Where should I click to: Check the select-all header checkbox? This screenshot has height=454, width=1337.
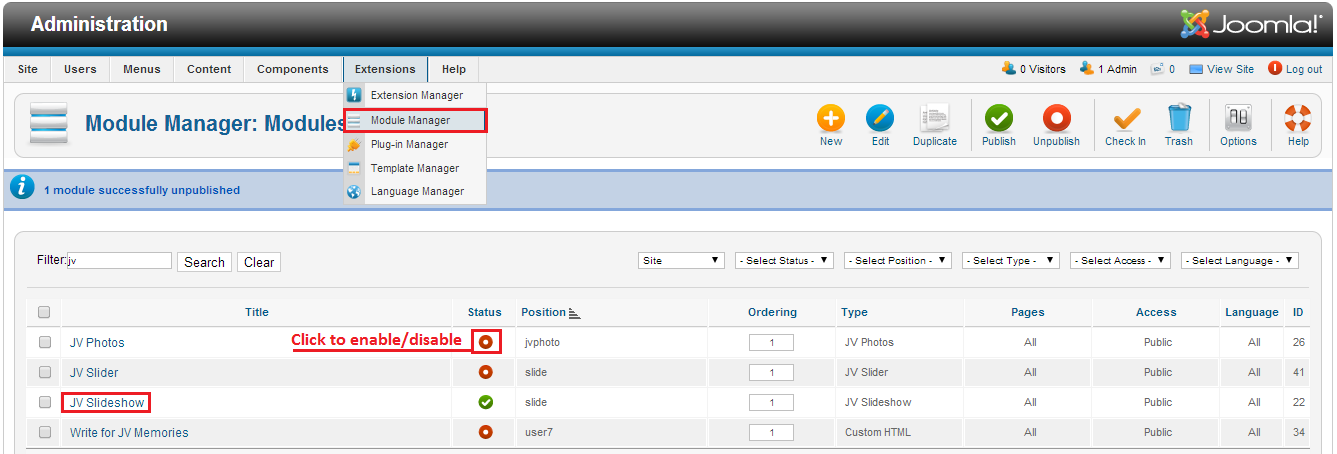[x=44, y=312]
